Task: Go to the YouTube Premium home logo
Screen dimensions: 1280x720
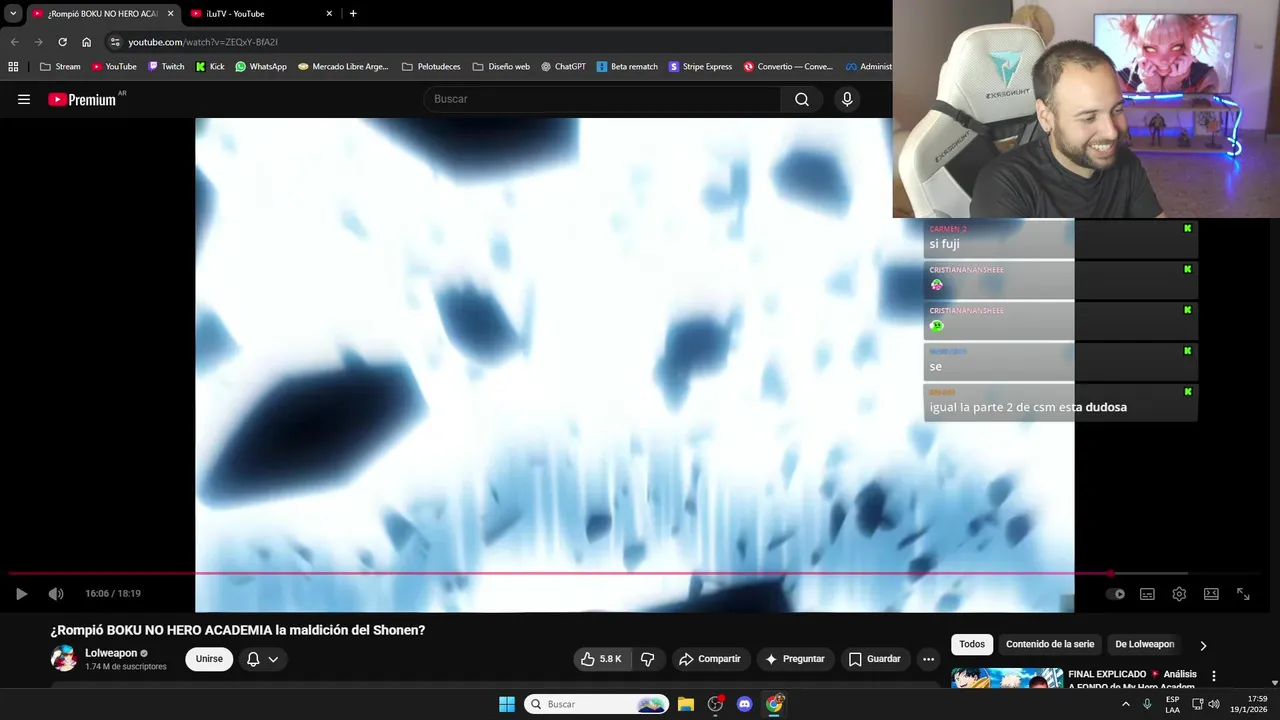Action: click(82, 99)
